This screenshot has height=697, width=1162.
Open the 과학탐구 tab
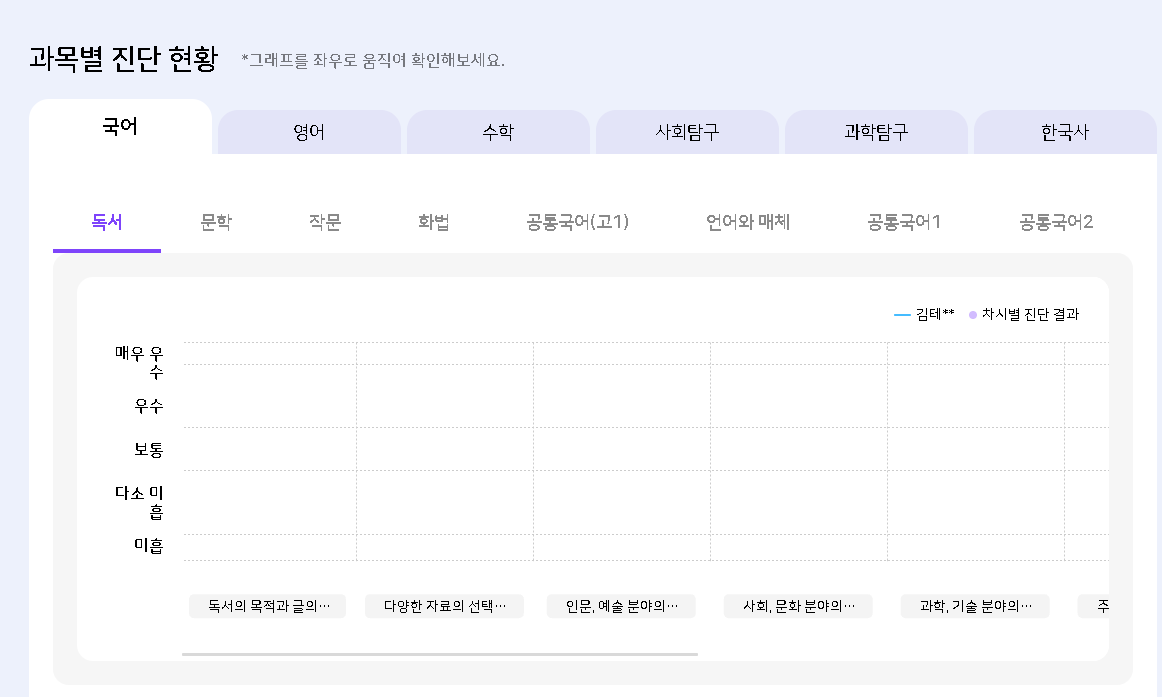tap(876, 132)
